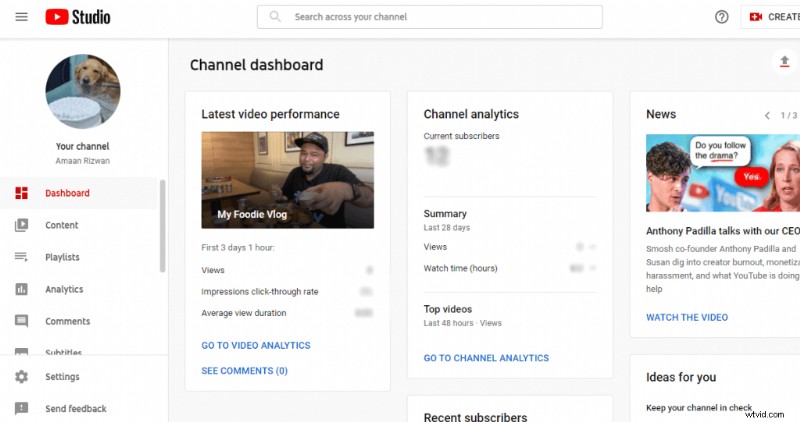Click 'First 3 days 1 hour:' label
This screenshot has height=422, width=800.
[238, 247]
